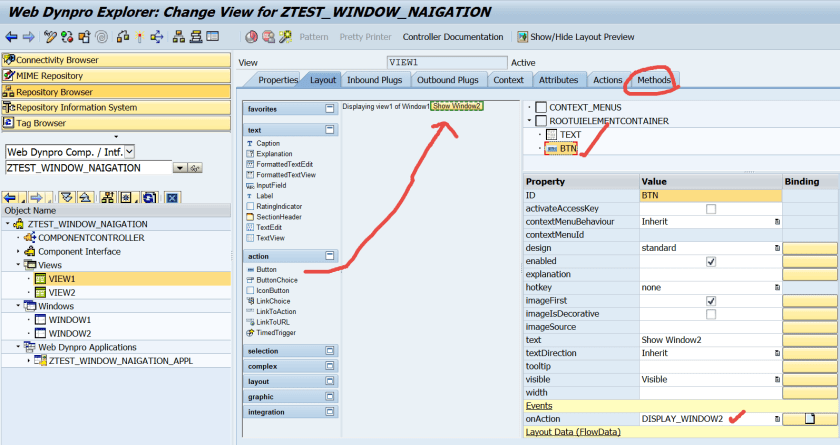Expand the selection palette group
Viewport: 840px width, 445px height.
(329, 351)
